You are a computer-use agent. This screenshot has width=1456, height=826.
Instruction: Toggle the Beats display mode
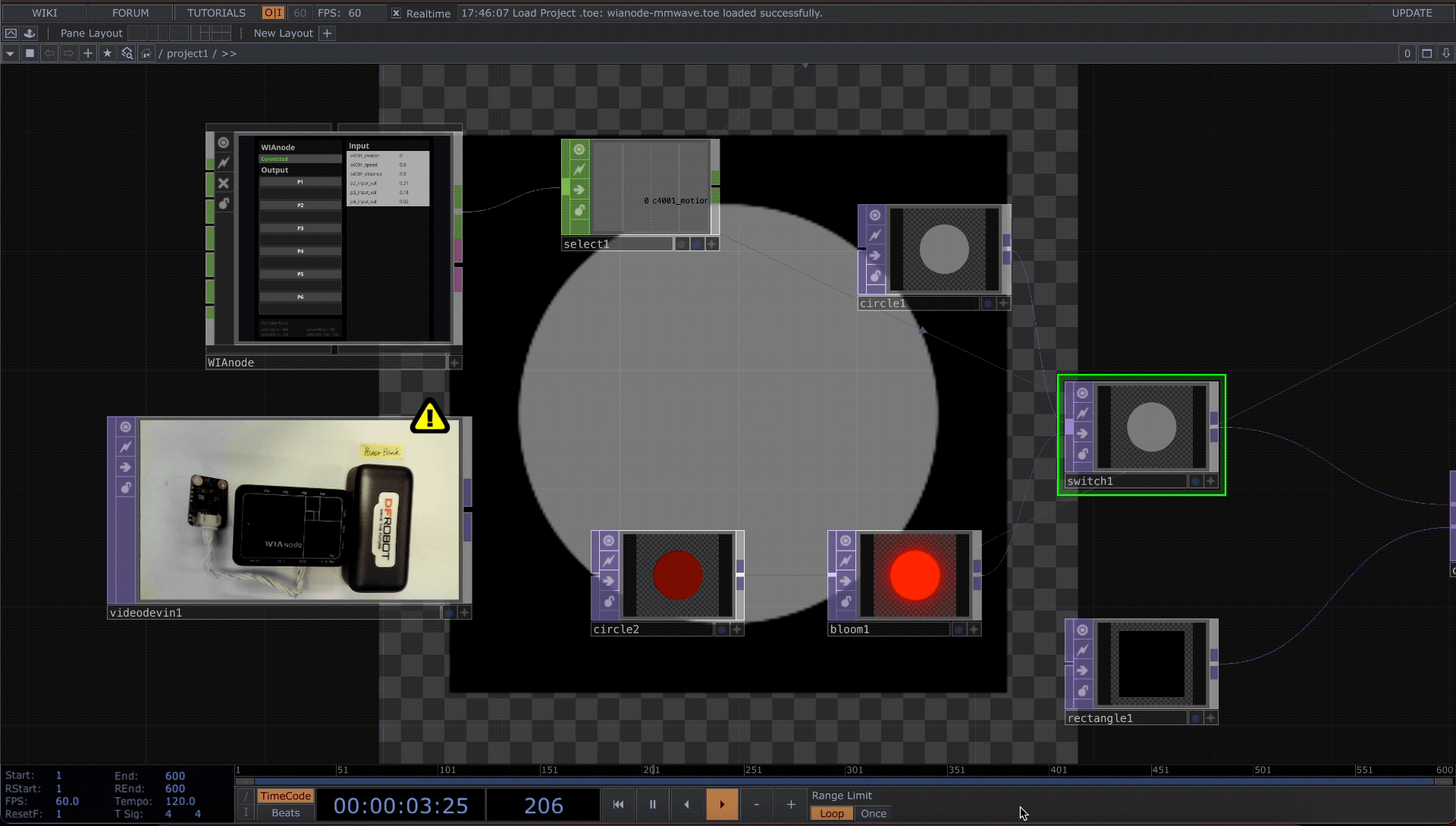coord(285,813)
